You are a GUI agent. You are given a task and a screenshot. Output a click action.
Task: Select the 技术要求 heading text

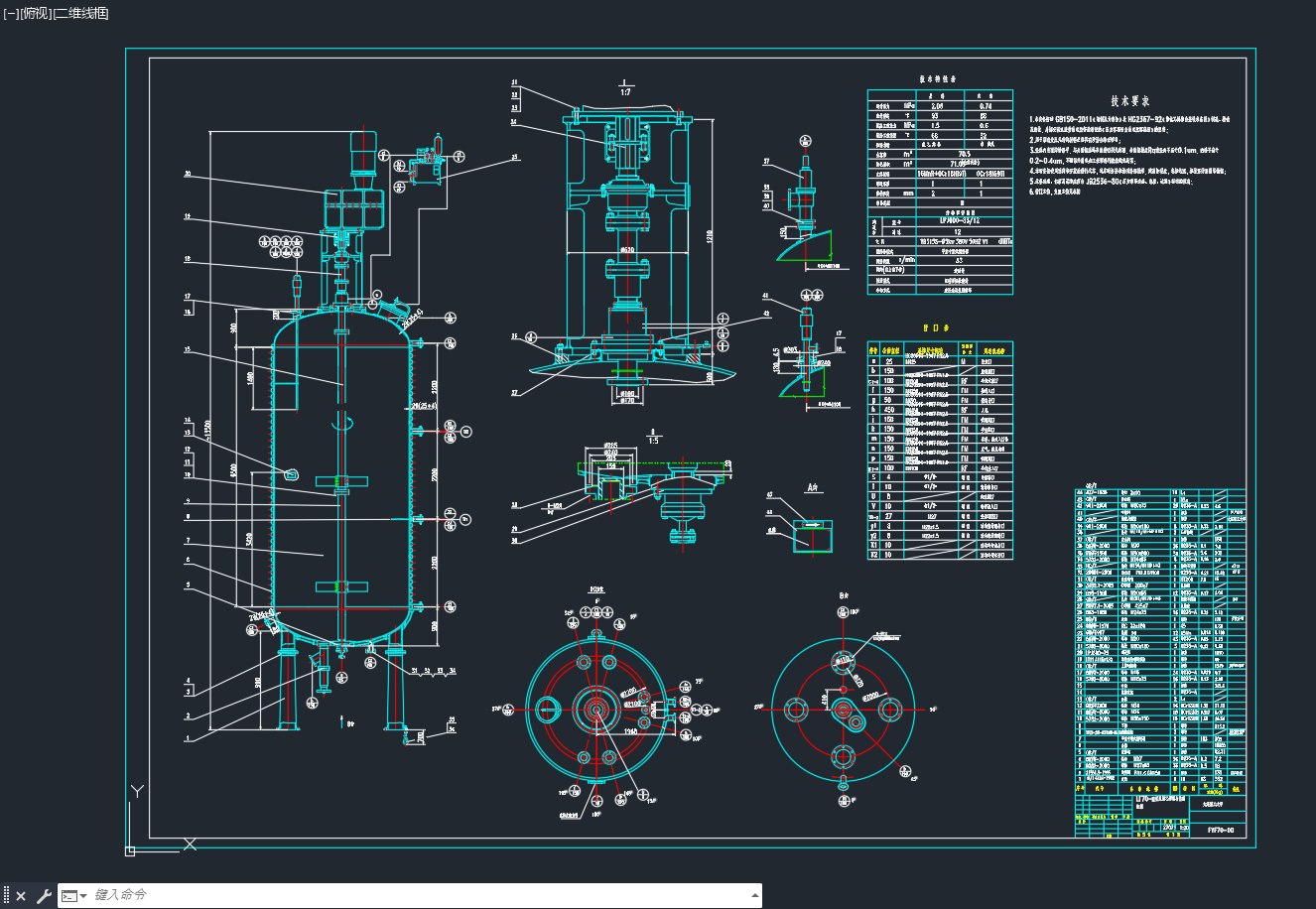1129,101
